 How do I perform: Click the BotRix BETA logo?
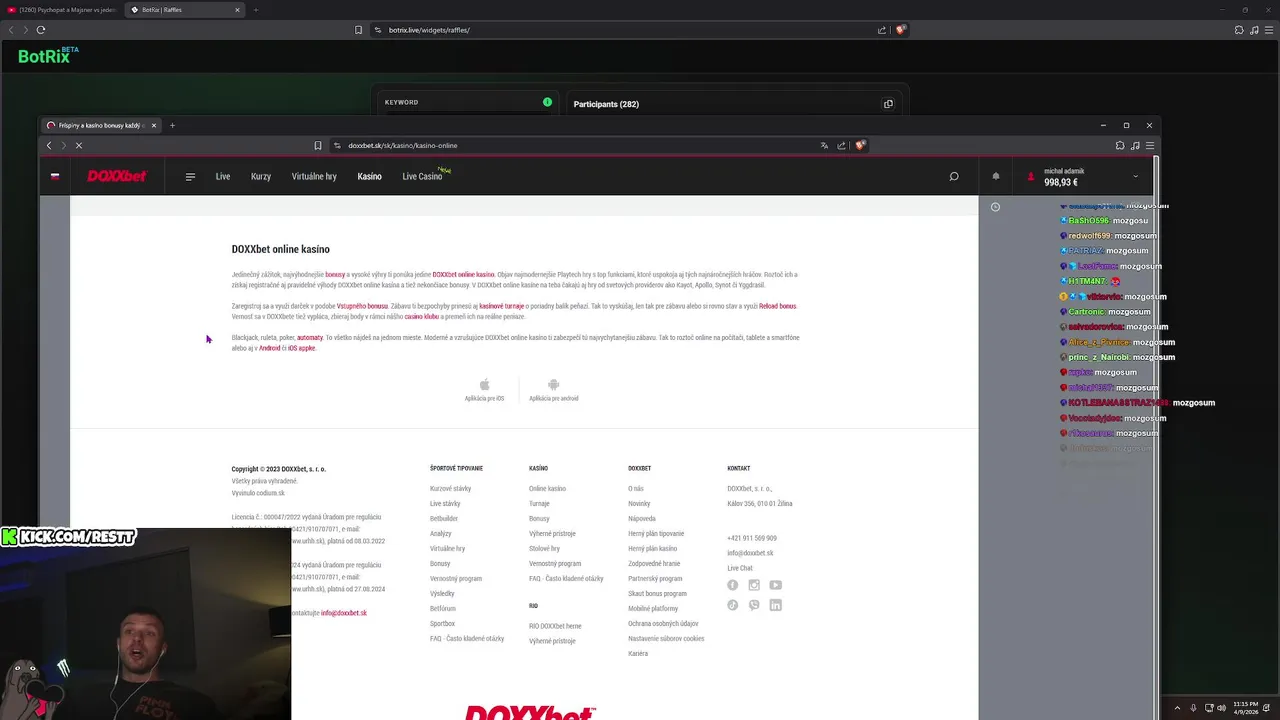coord(48,55)
